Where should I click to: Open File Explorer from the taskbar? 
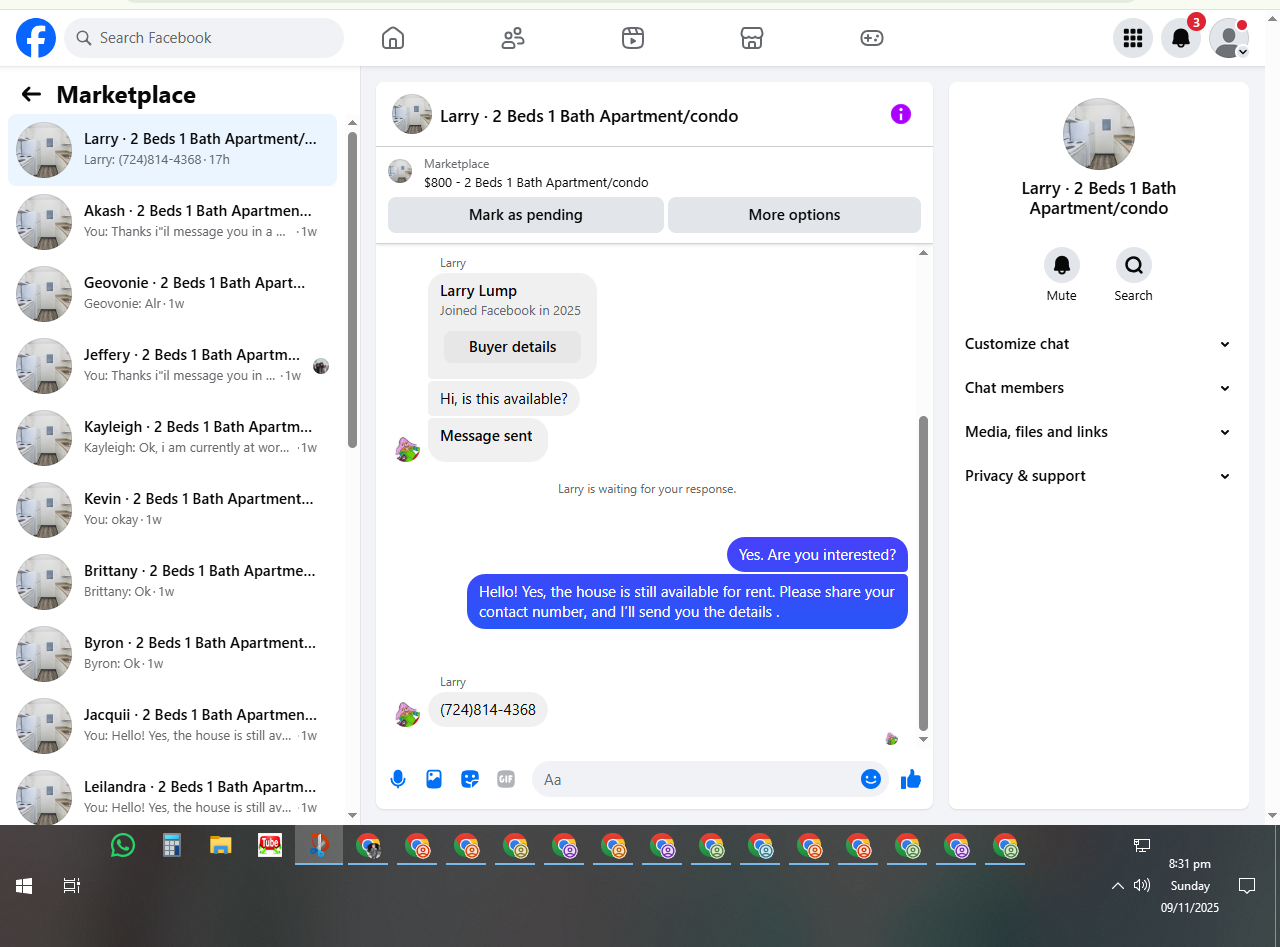click(221, 846)
